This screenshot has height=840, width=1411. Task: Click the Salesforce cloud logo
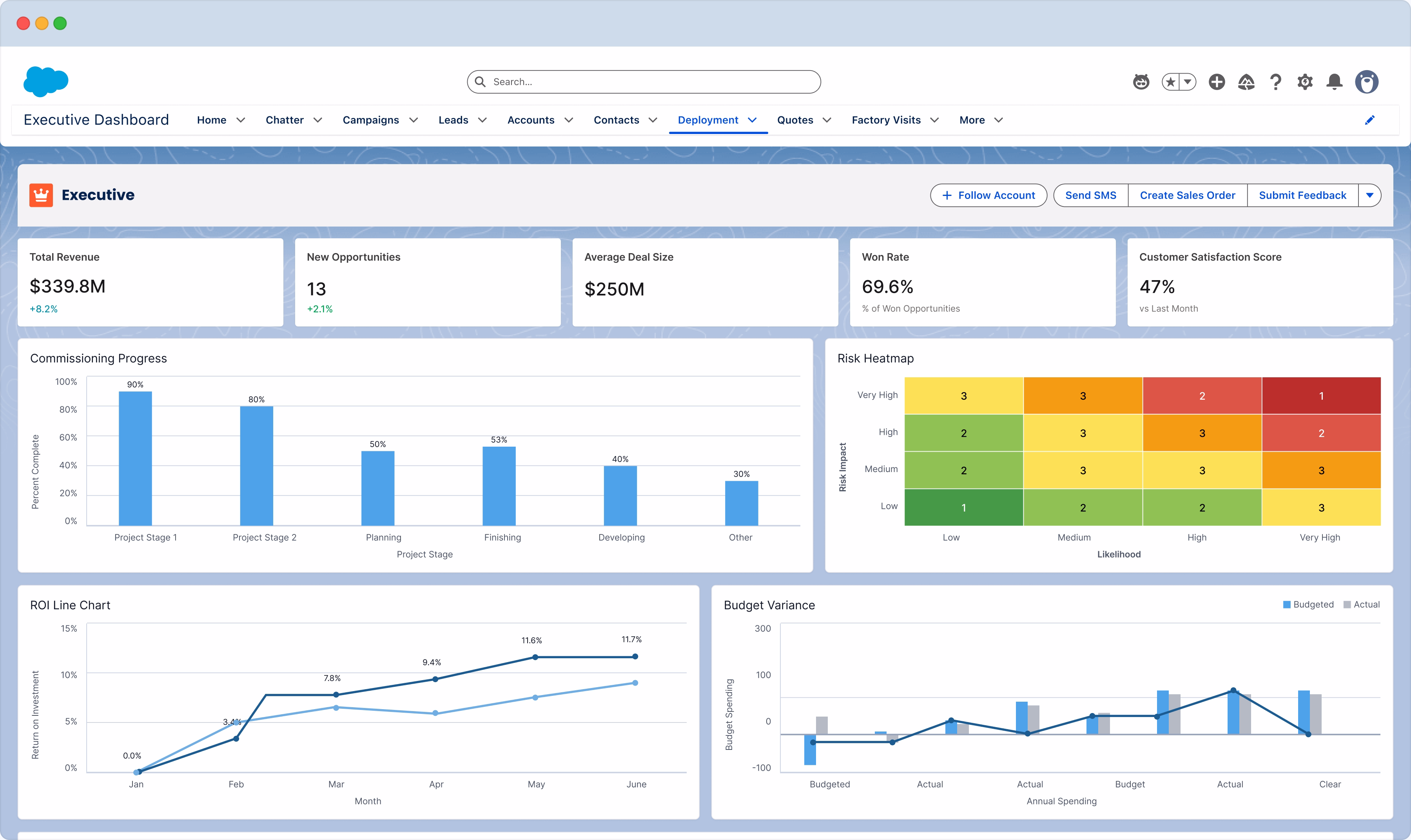tap(46, 81)
